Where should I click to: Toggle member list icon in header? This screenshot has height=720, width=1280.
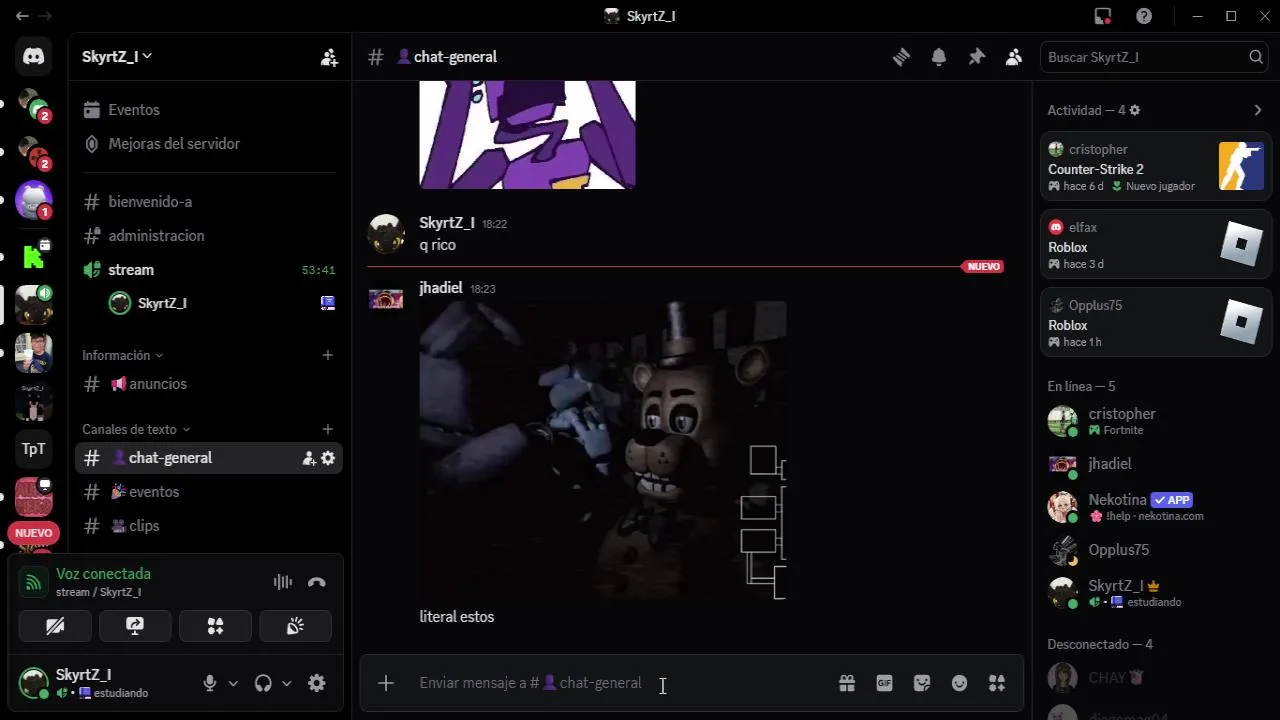tap(1014, 57)
